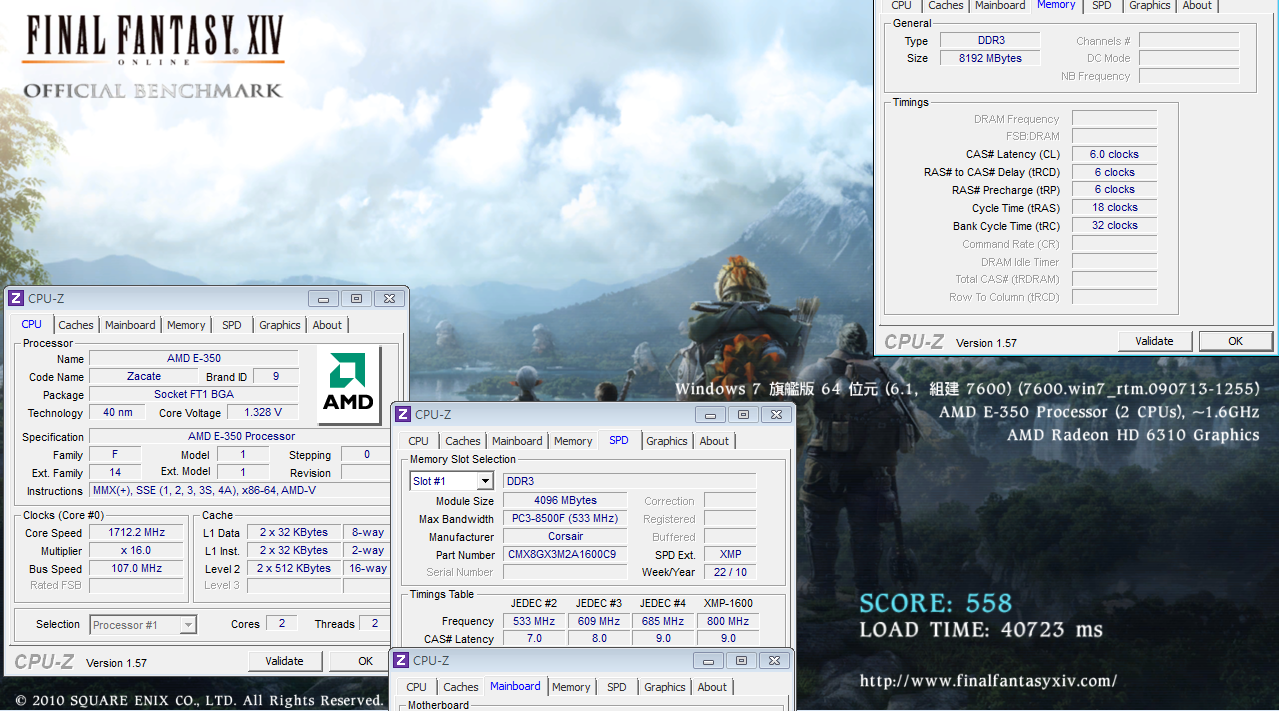The height and width of the screenshot is (711, 1279).
Task: Select the Memory tab in the Mainboard window
Action: click(x=571, y=687)
